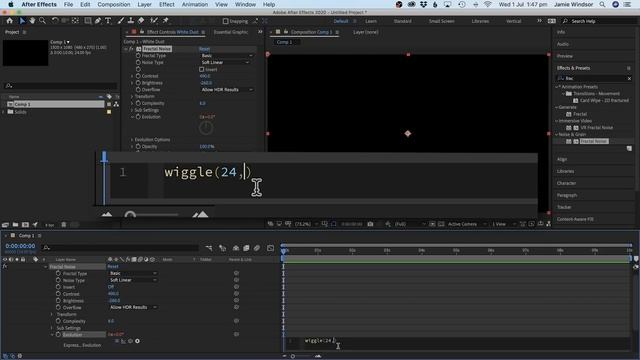Viewport: 640px width, 360px height.
Task: Click the Draft 3D icon in timeline
Action: [222, 248]
